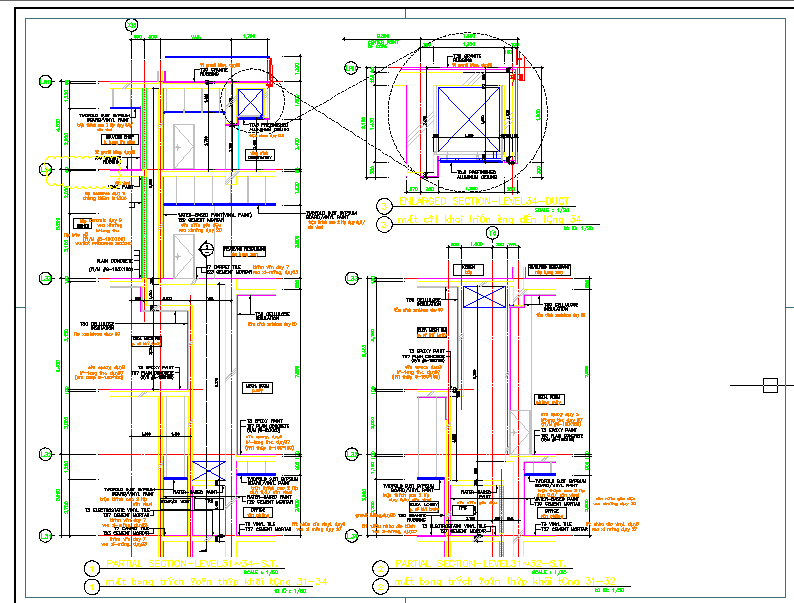Screen dimensions: 794x603
Task: Select the title bubble beside lower-right PARTIAL SECTION
Action: tap(379, 568)
